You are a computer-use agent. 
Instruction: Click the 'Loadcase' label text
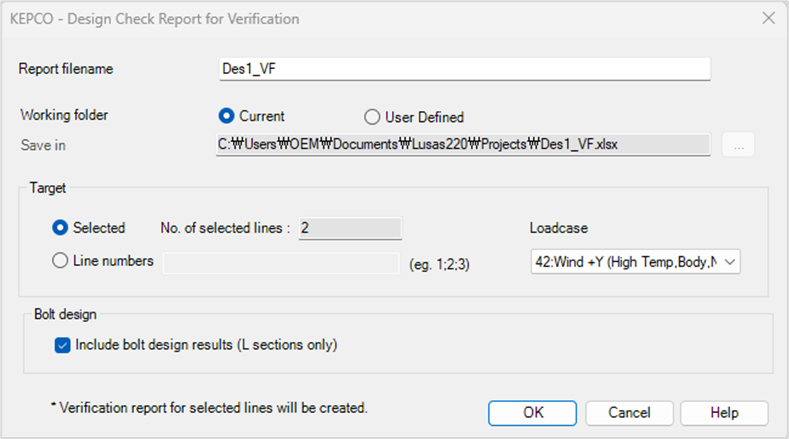pos(559,229)
